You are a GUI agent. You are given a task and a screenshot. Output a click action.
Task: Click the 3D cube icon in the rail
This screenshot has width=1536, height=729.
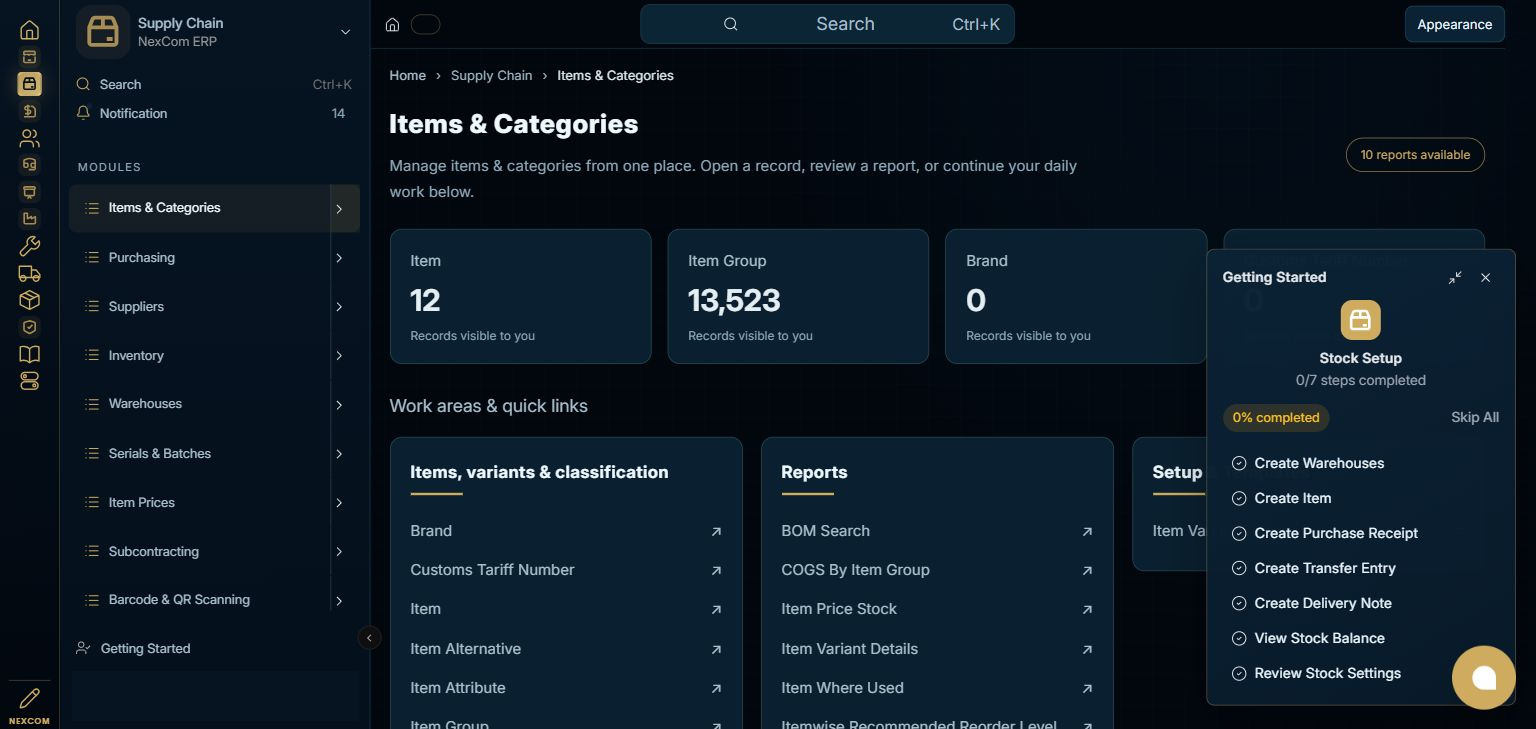point(29,300)
